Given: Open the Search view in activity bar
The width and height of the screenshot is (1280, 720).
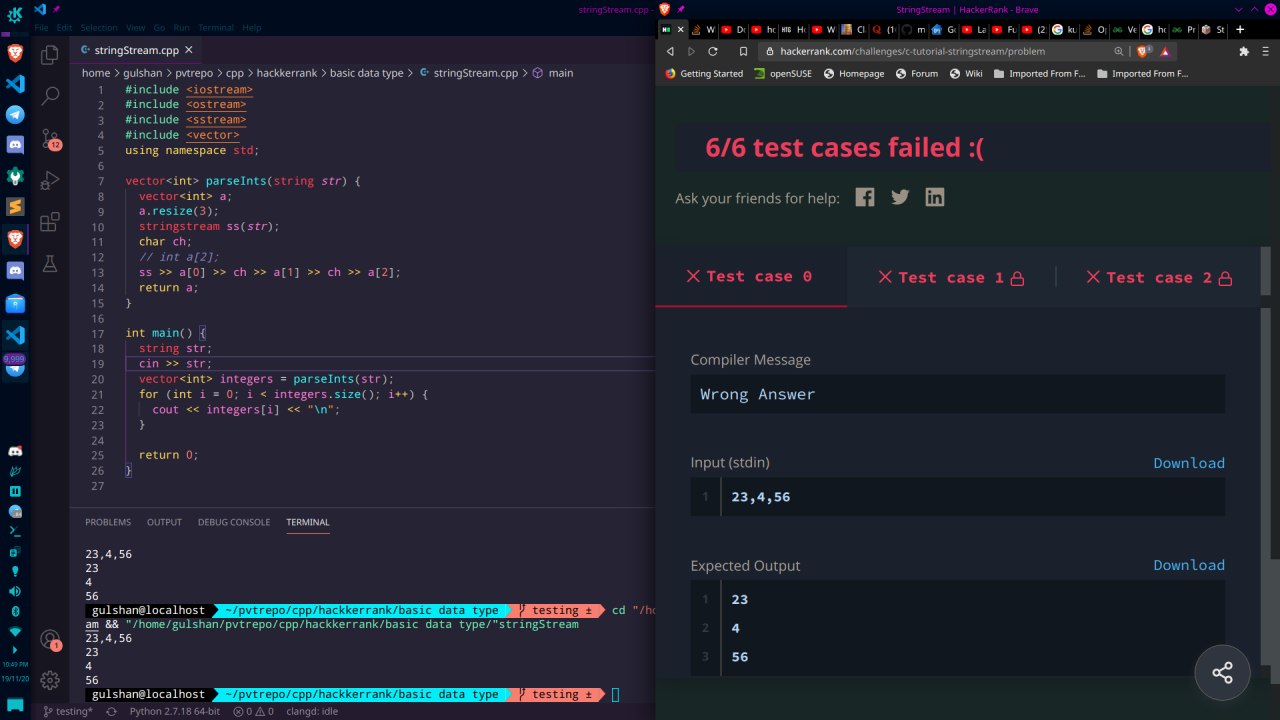Looking at the screenshot, I should 49,96.
